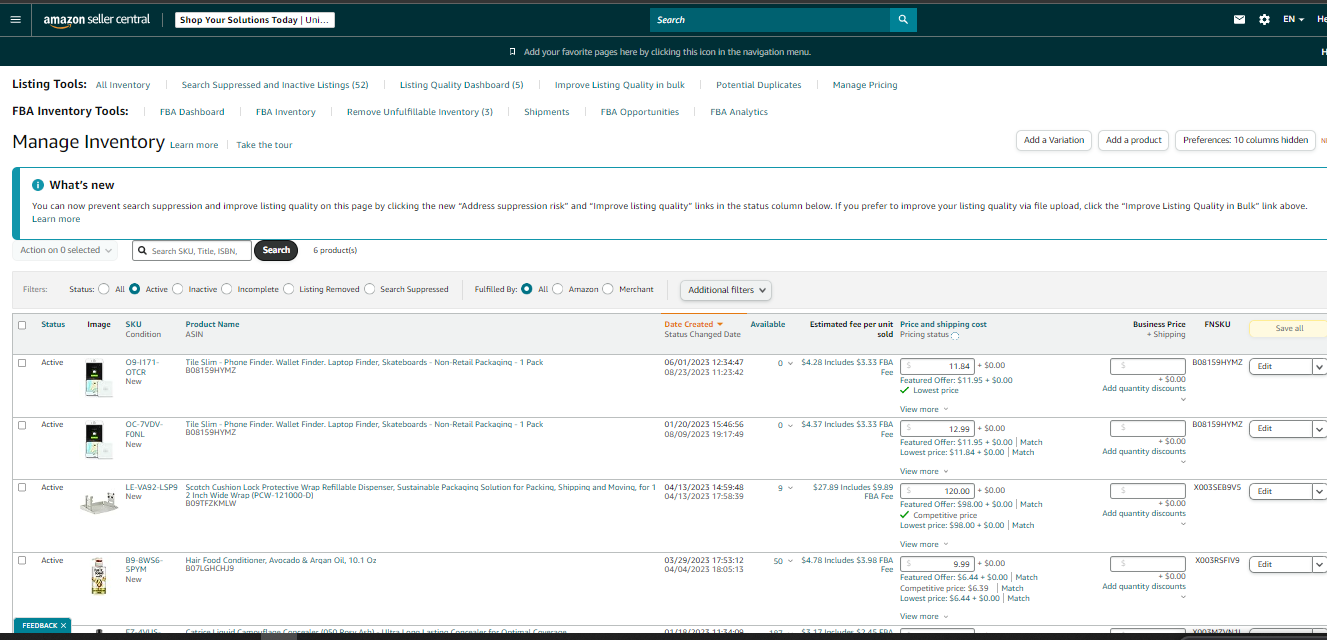Check the box for SKU LE-VA92-LSP9
1327x640 pixels.
pyautogui.click(x=22, y=488)
